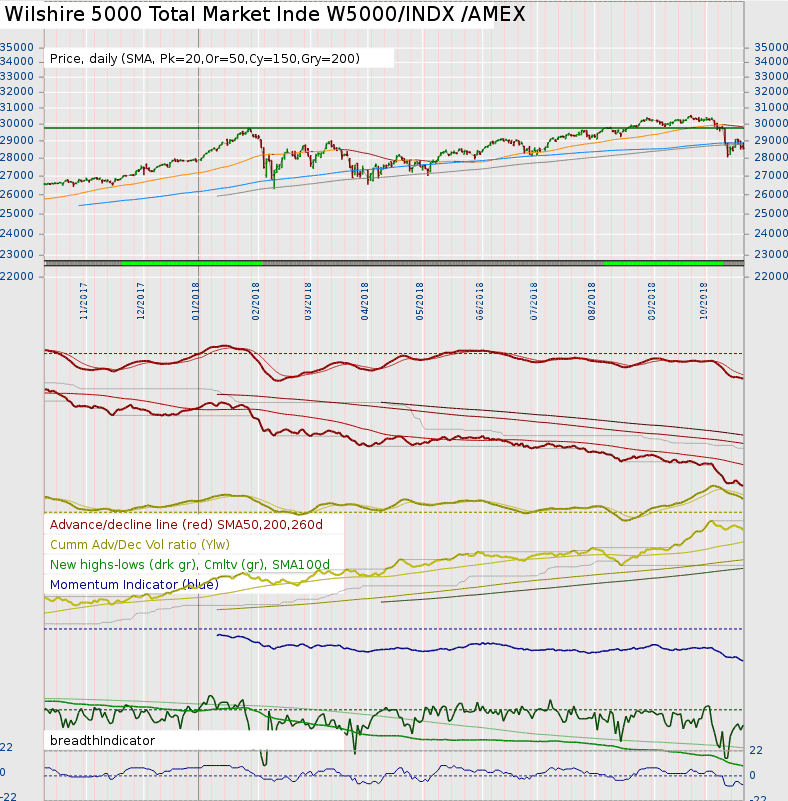Select 34000 on the right price axis
The image size is (788, 801).
click(x=771, y=61)
